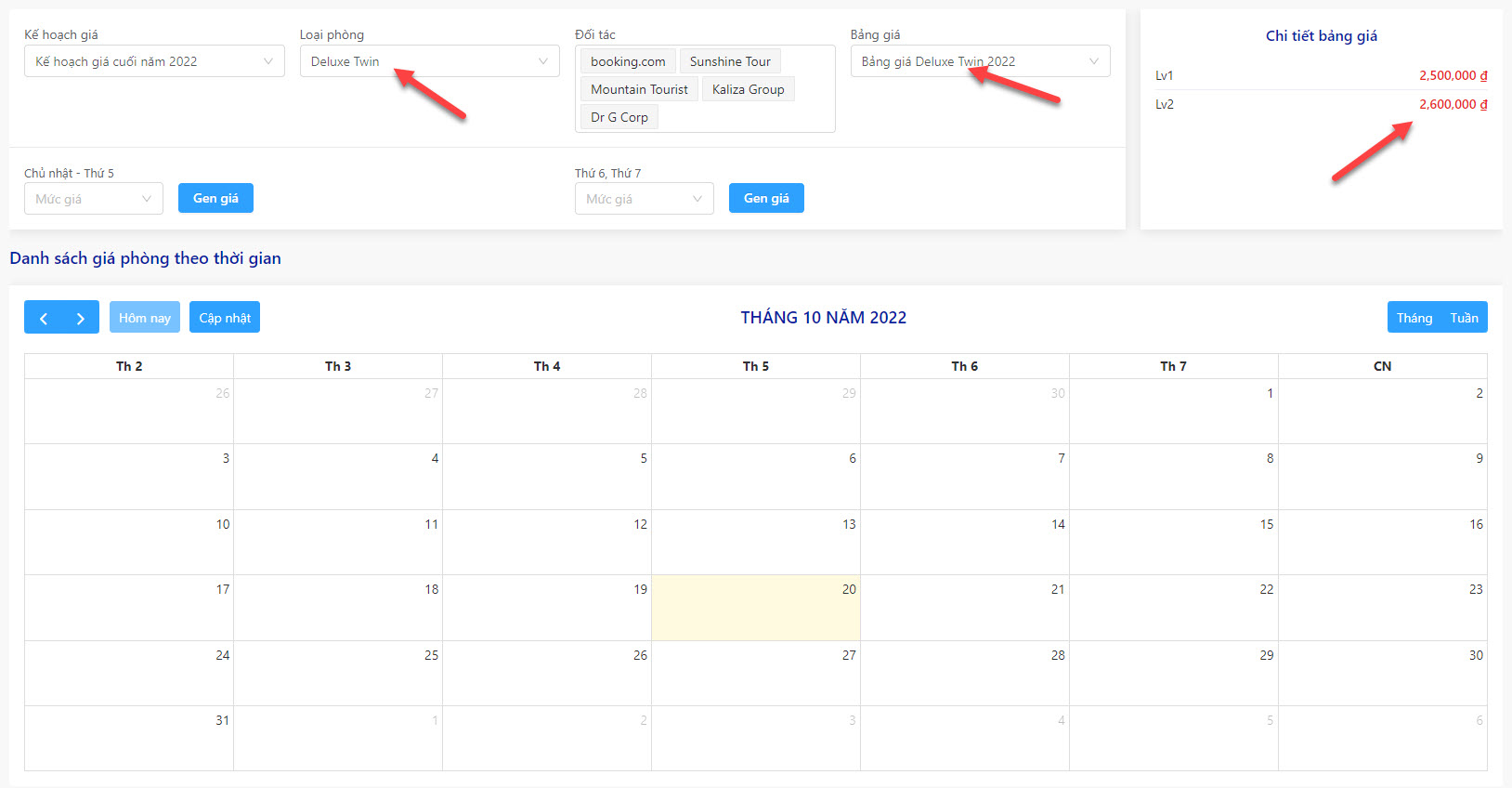1512x788 pixels.
Task: Select the Kaliza Group partner tag
Action: pos(749,89)
